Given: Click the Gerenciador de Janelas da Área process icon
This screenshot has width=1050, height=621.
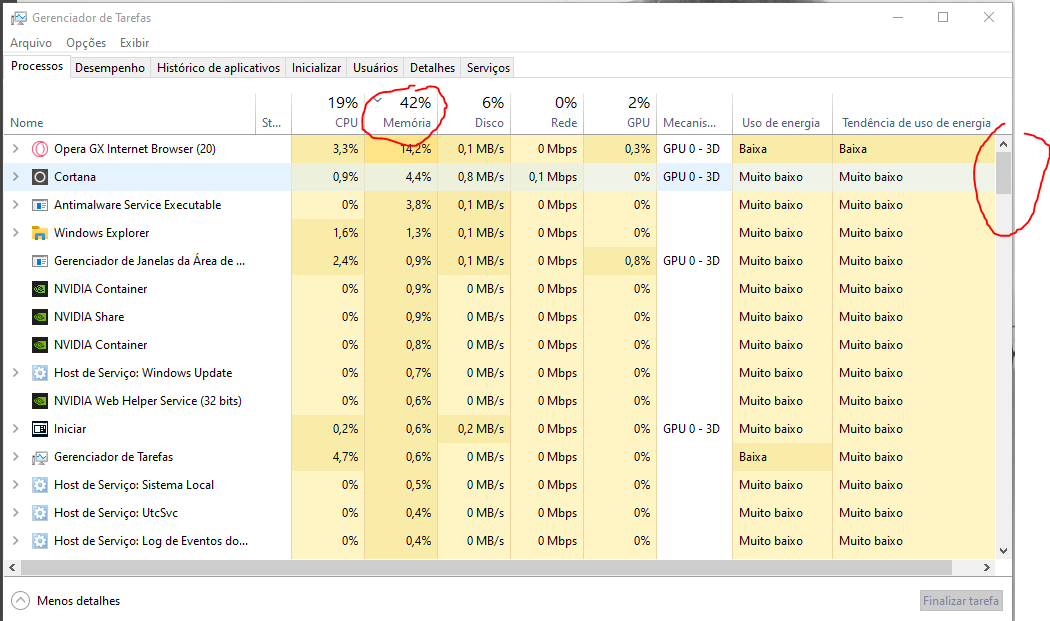Looking at the screenshot, I should click(x=40, y=261).
